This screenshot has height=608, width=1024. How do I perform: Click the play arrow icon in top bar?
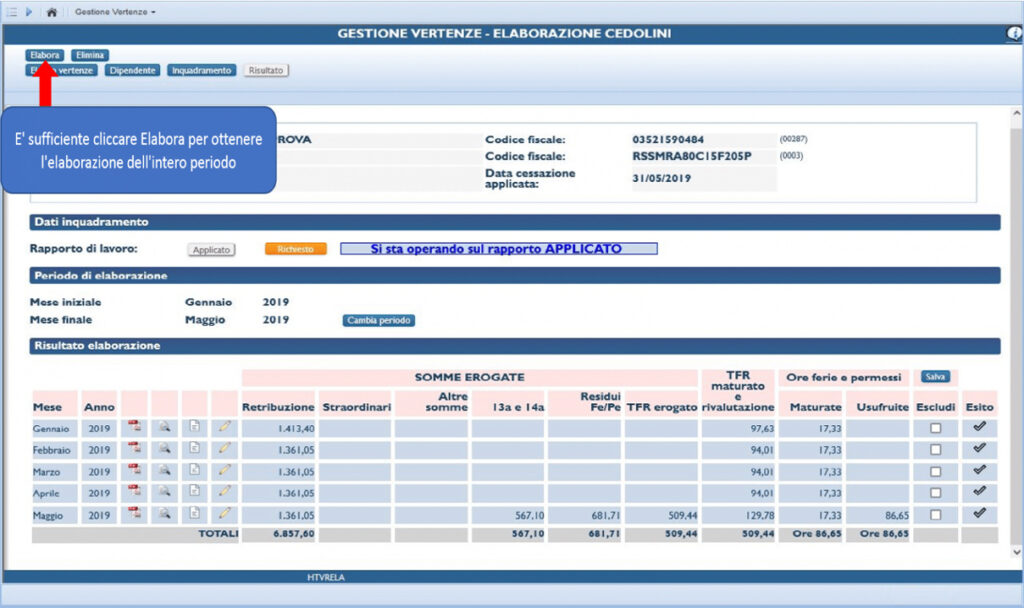pyautogui.click(x=29, y=12)
